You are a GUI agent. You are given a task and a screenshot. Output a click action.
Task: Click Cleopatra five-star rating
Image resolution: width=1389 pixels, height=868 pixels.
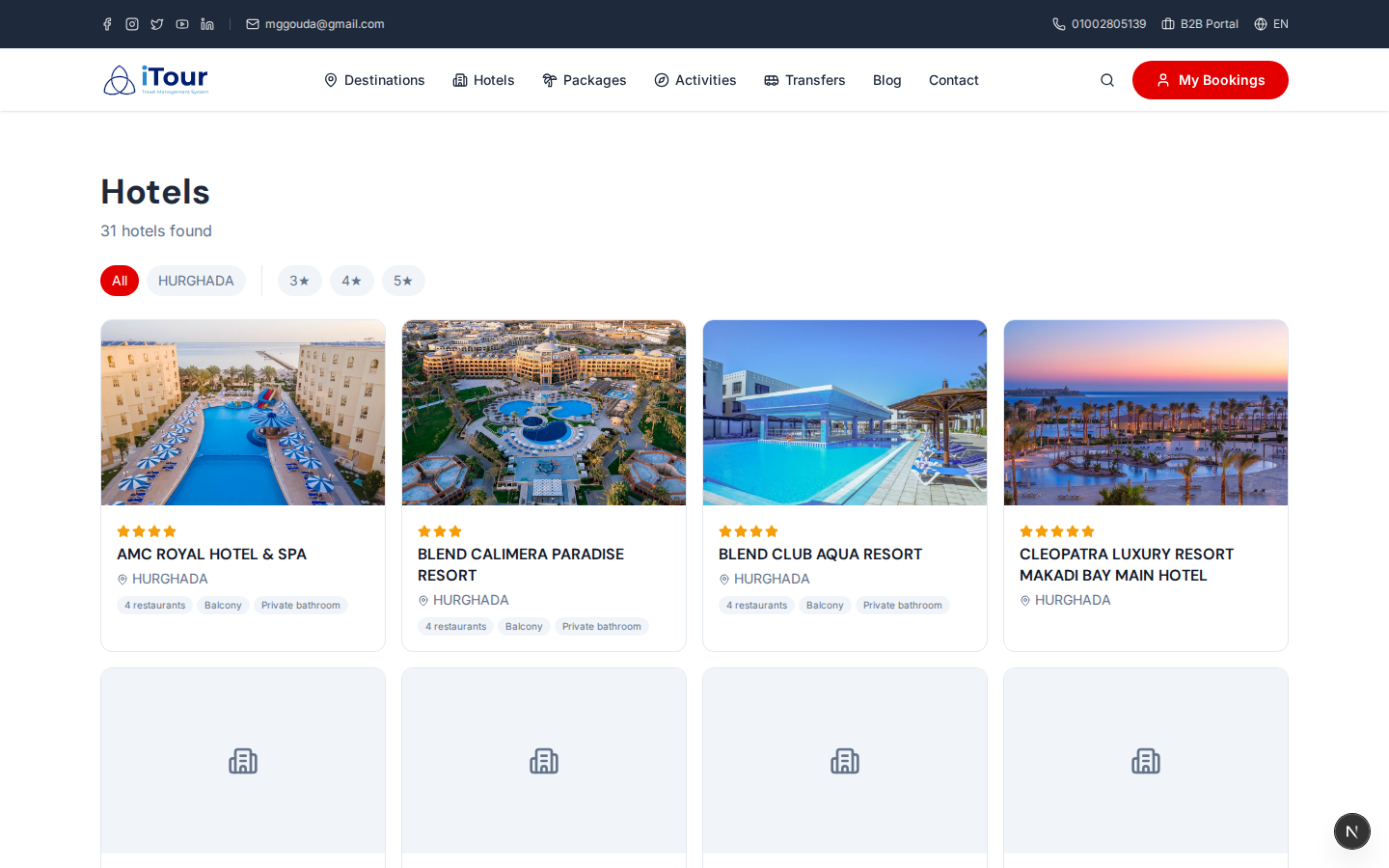point(1057,531)
